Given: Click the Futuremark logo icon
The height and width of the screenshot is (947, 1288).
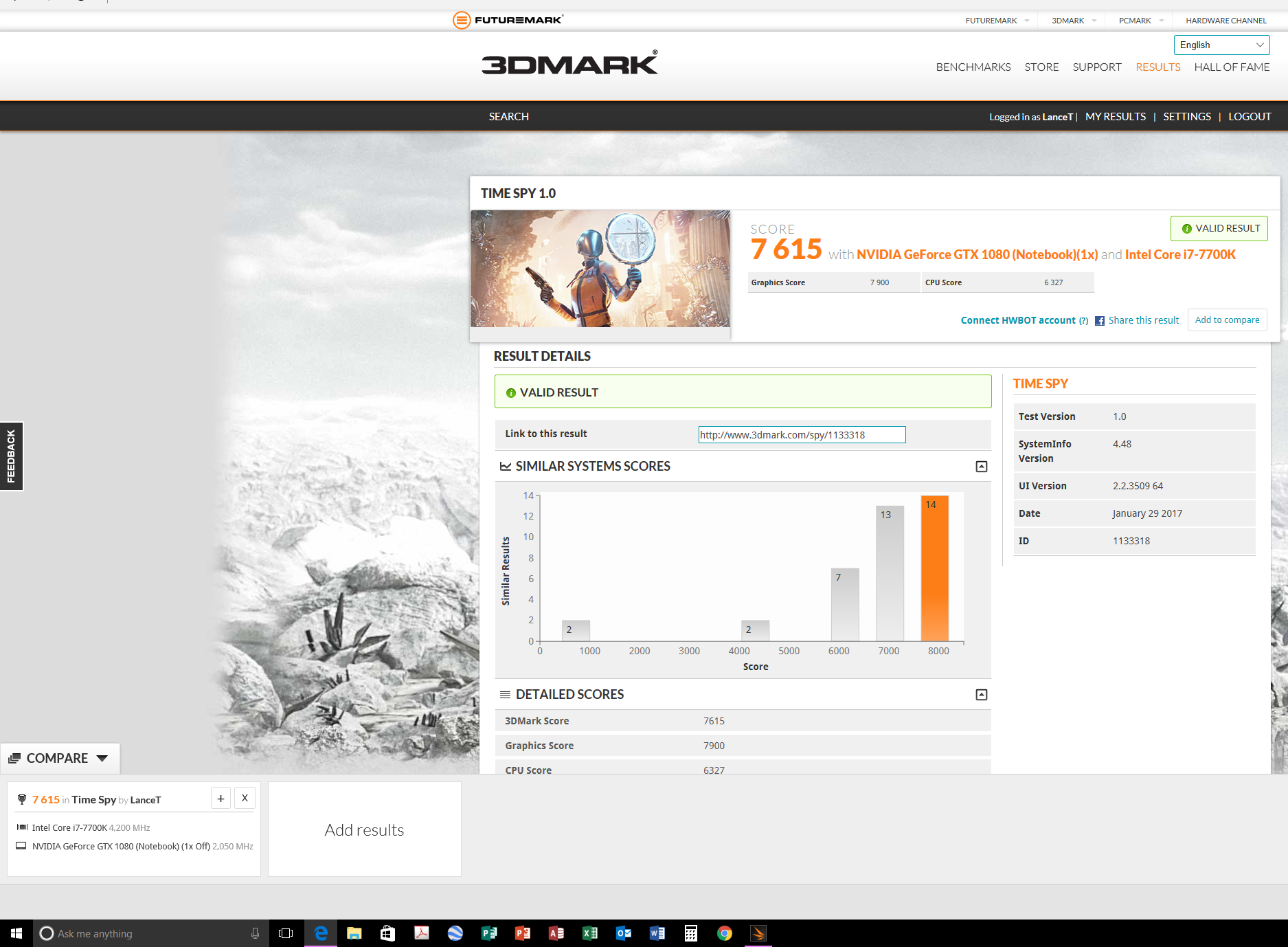Looking at the screenshot, I should [x=462, y=20].
